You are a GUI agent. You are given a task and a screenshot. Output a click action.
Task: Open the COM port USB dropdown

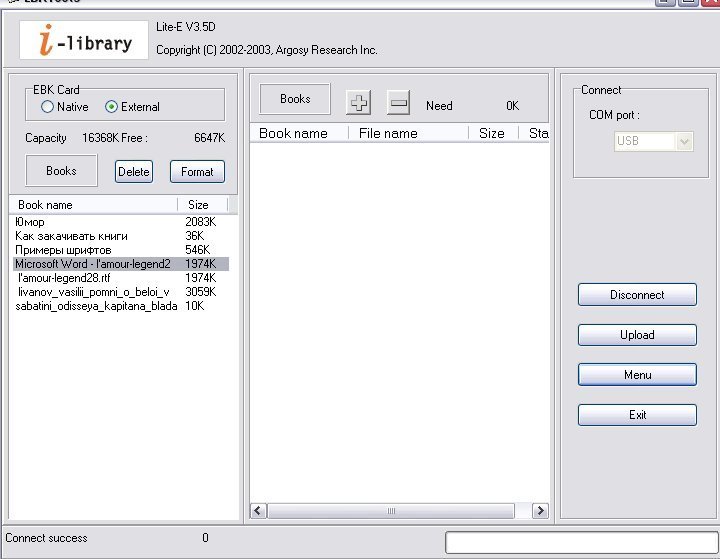tap(653, 141)
